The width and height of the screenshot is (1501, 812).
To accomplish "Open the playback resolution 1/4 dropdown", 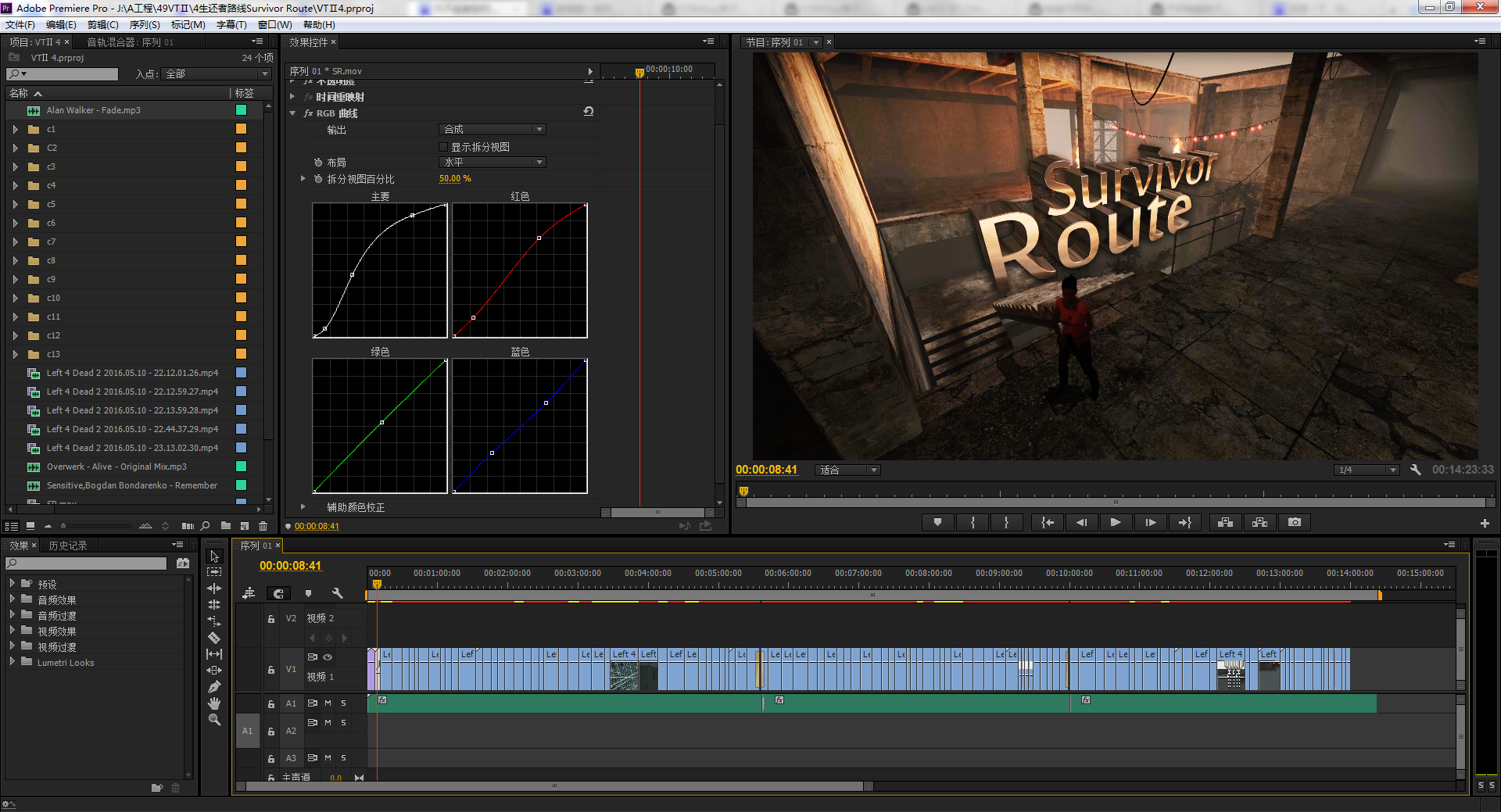I will (1367, 470).
